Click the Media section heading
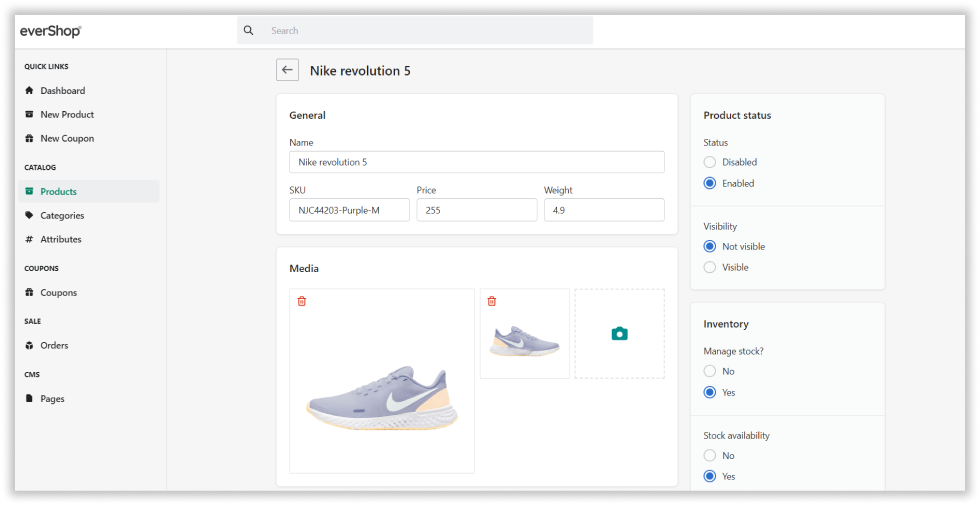The width and height of the screenshot is (980, 506). pyautogui.click(x=304, y=268)
